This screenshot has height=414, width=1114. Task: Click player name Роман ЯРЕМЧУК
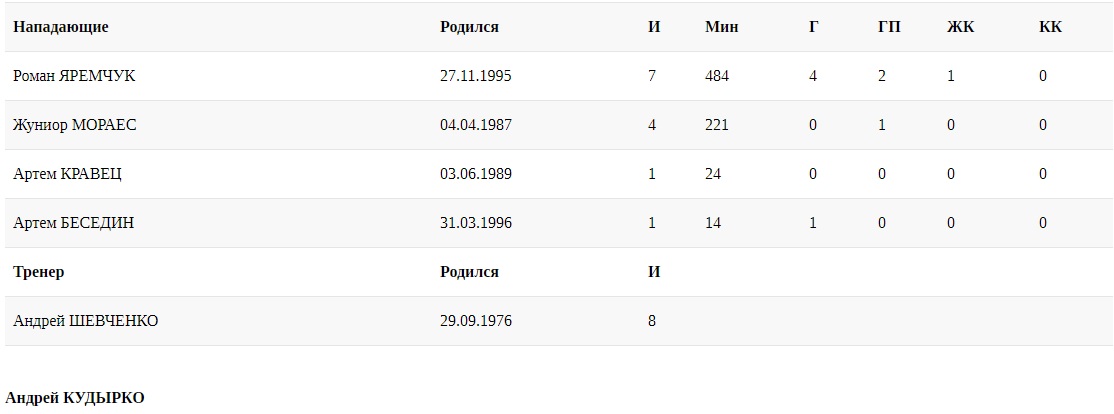point(74,76)
